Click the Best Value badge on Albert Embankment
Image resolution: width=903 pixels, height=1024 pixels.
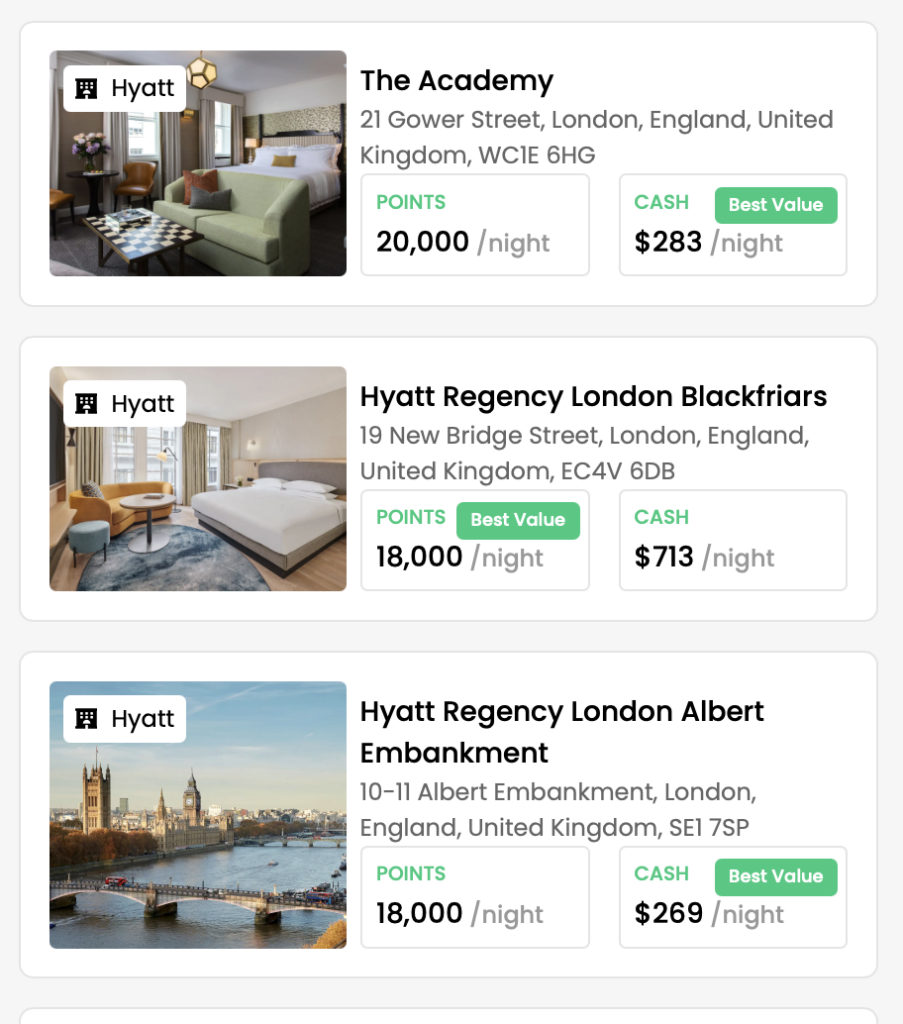(775, 876)
